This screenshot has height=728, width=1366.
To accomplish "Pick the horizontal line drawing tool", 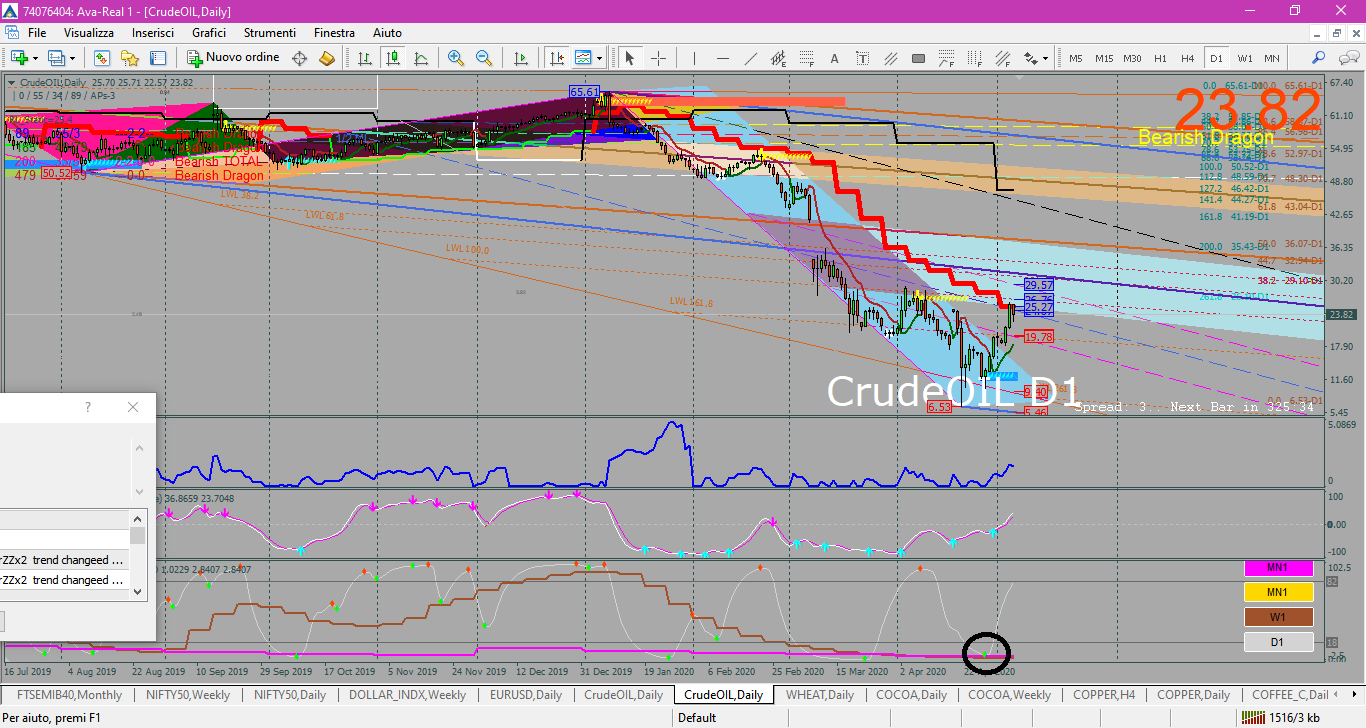I will tap(723, 58).
